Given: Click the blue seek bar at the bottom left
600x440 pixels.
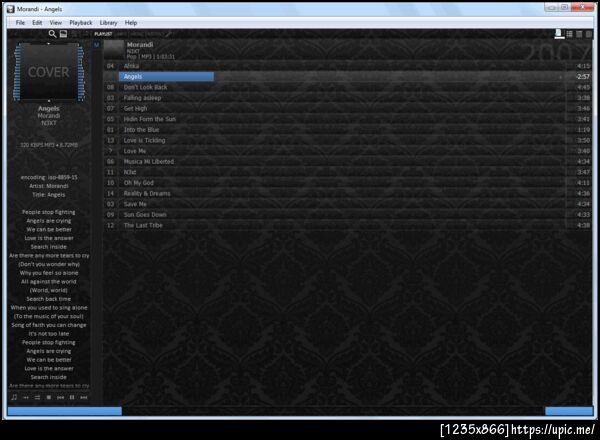Looking at the screenshot, I should click(65, 411).
